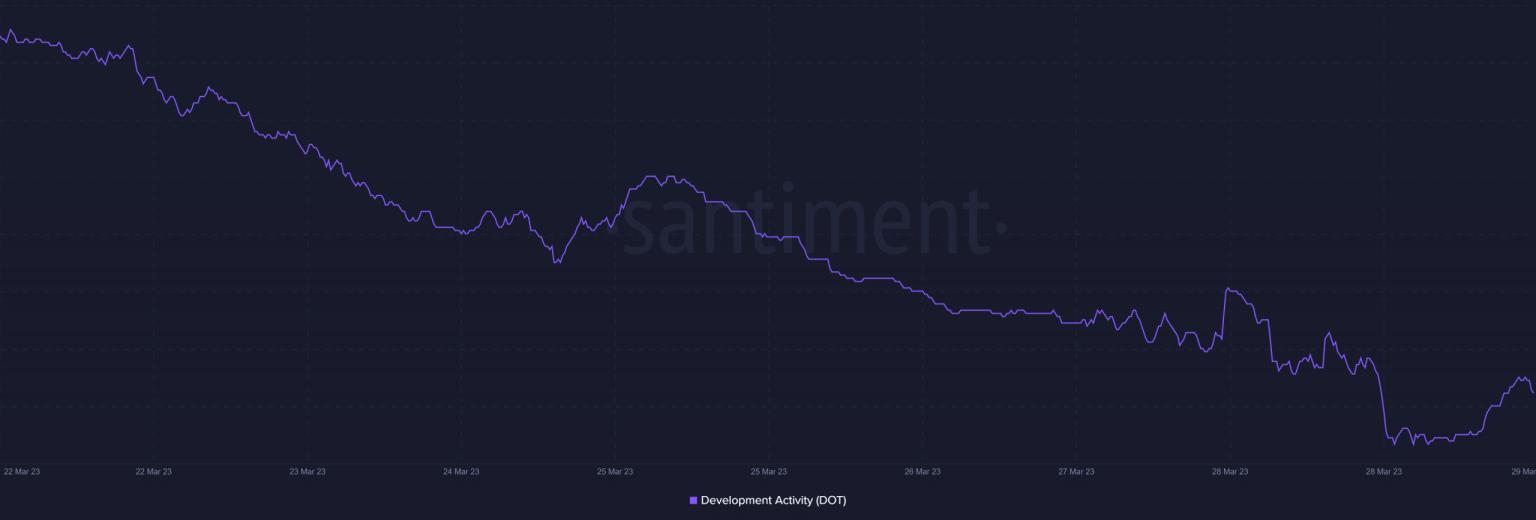The height and width of the screenshot is (520, 1536).
Task: Click the sharp spike peak above first 28 Mar label
Action: (x=1228, y=289)
